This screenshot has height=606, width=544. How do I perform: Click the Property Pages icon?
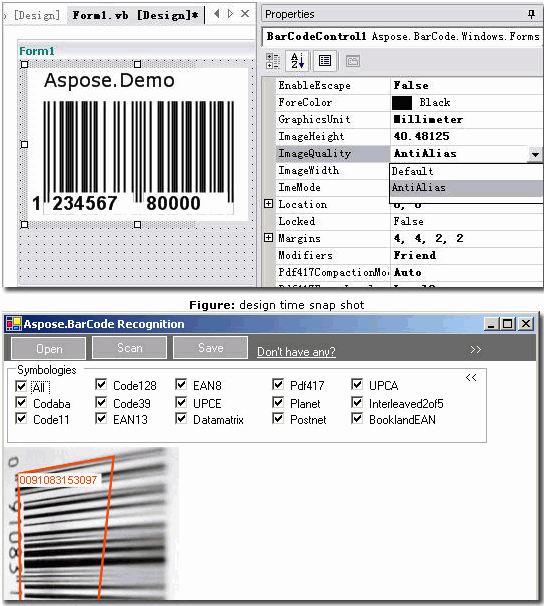coord(353,61)
